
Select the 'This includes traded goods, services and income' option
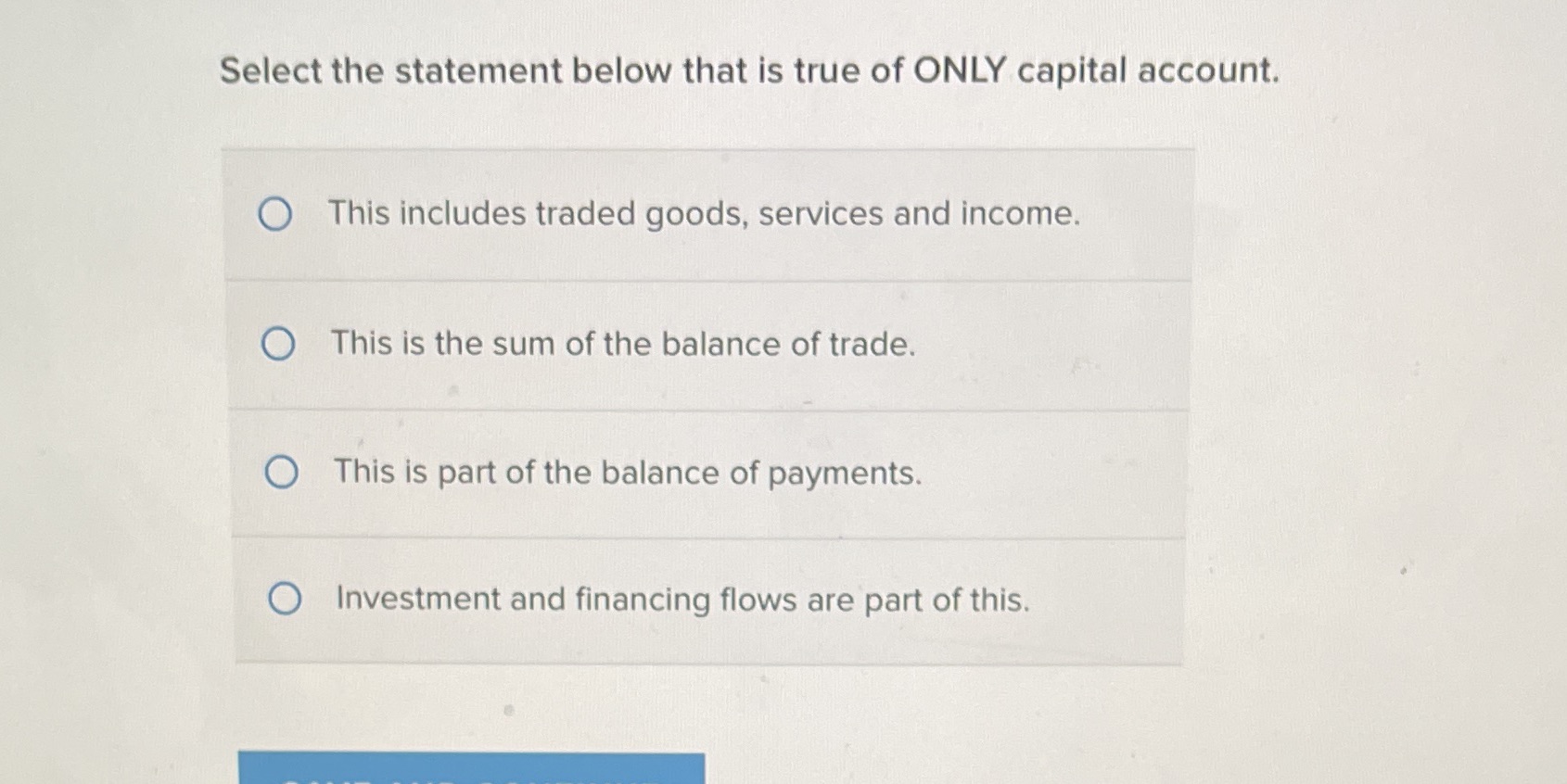705,215
